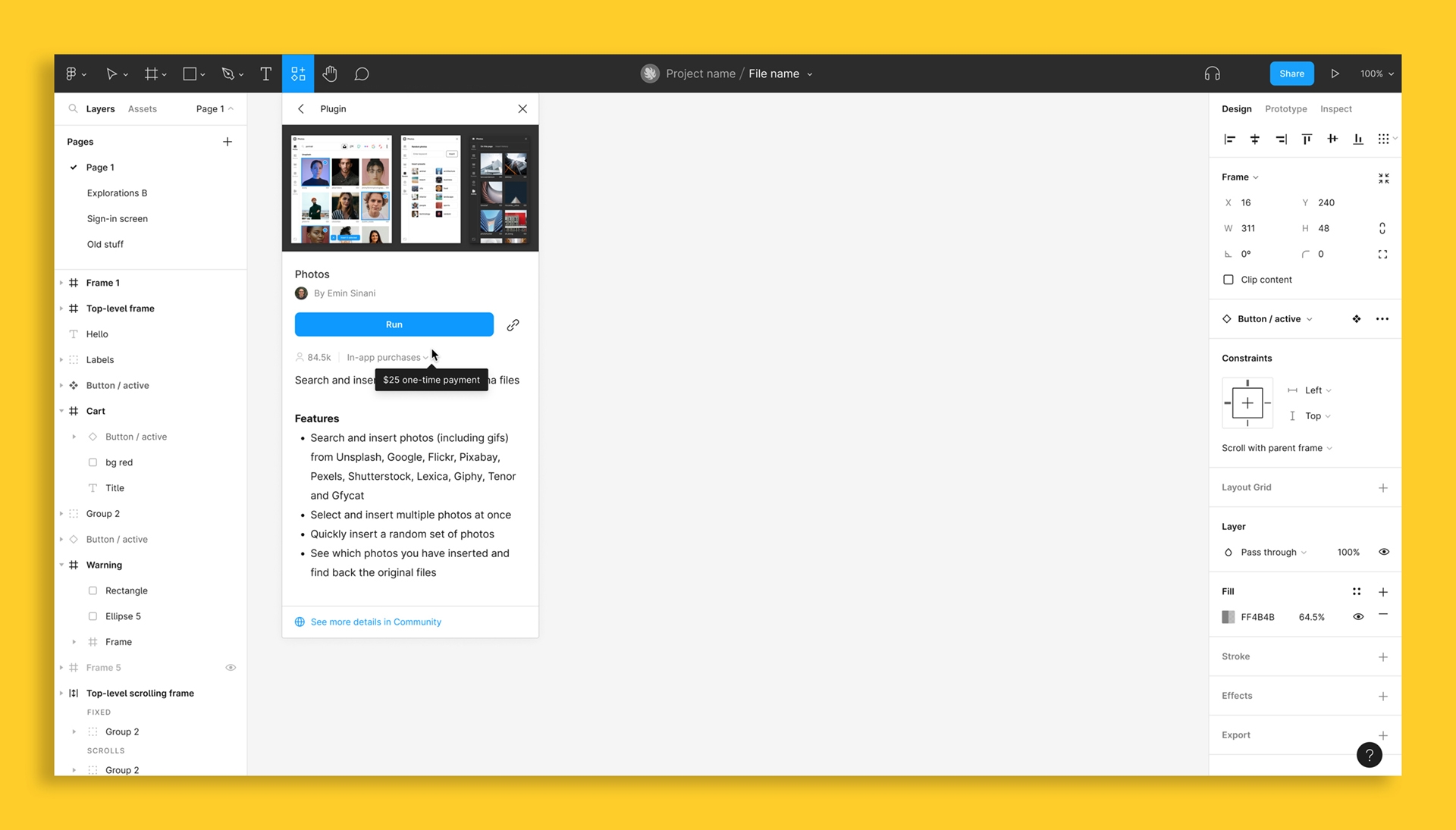Click the Prototype tab in panel

pos(1284,108)
